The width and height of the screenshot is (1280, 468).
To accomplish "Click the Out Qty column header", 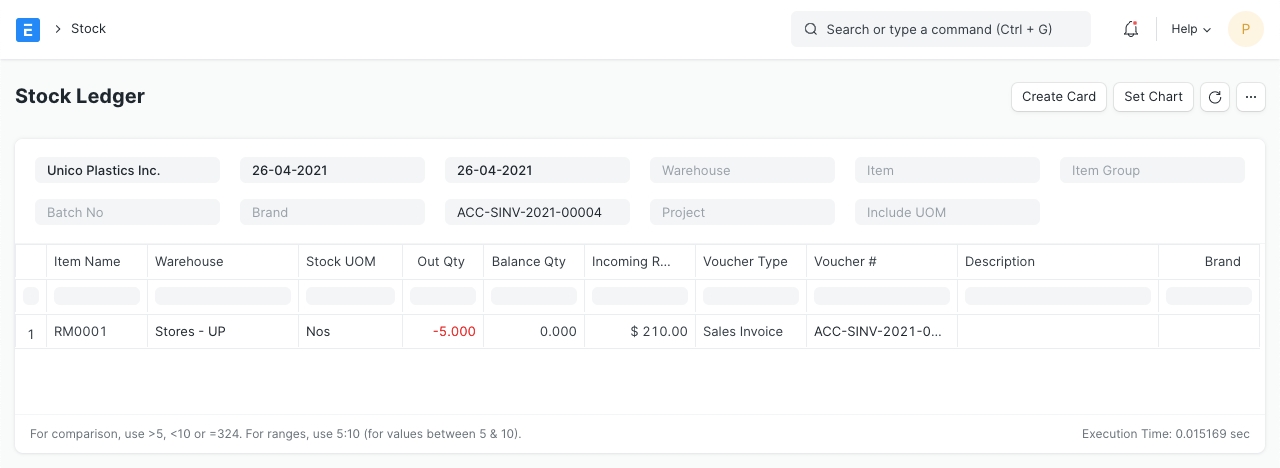I will [441, 262].
